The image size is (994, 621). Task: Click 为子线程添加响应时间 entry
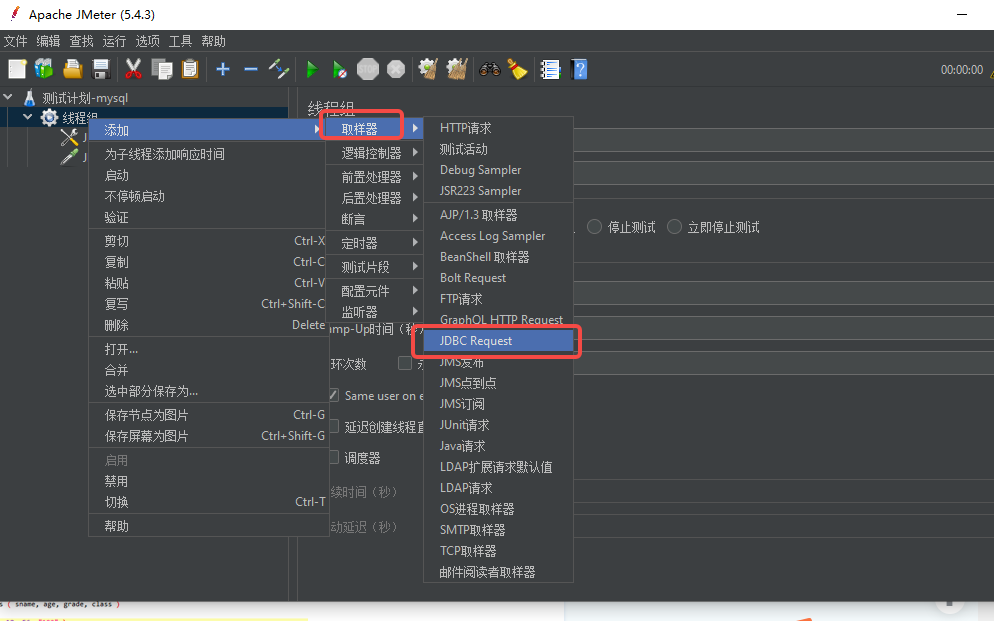(208, 154)
